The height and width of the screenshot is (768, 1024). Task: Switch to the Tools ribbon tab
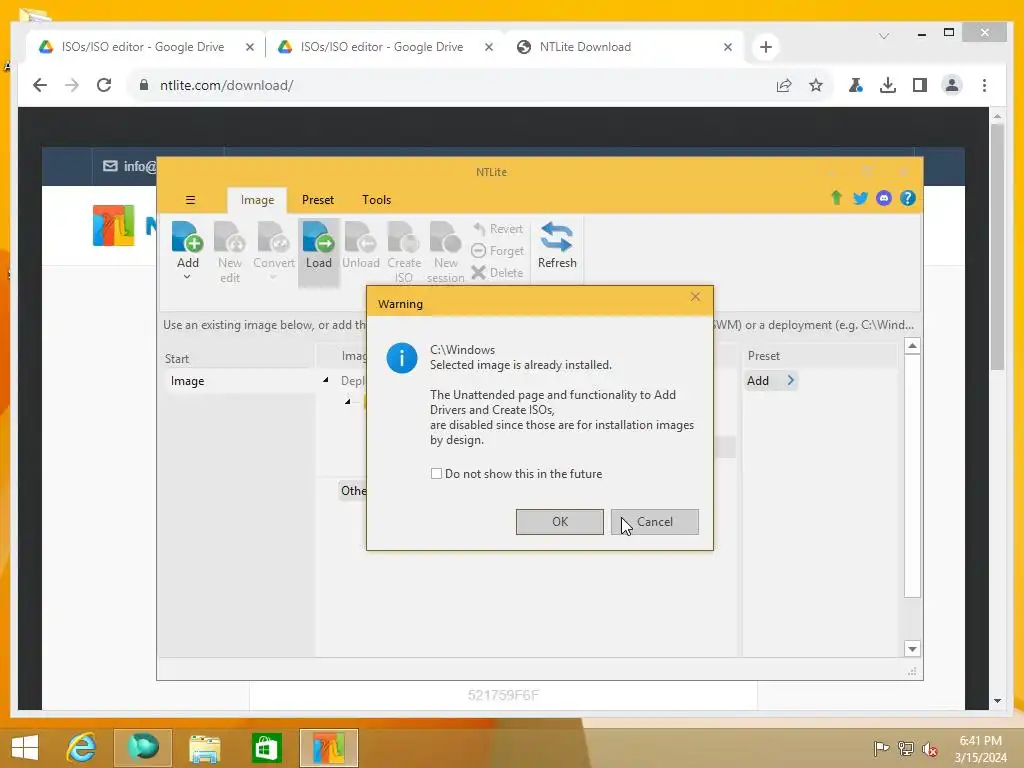pyautogui.click(x=376, y=200)
